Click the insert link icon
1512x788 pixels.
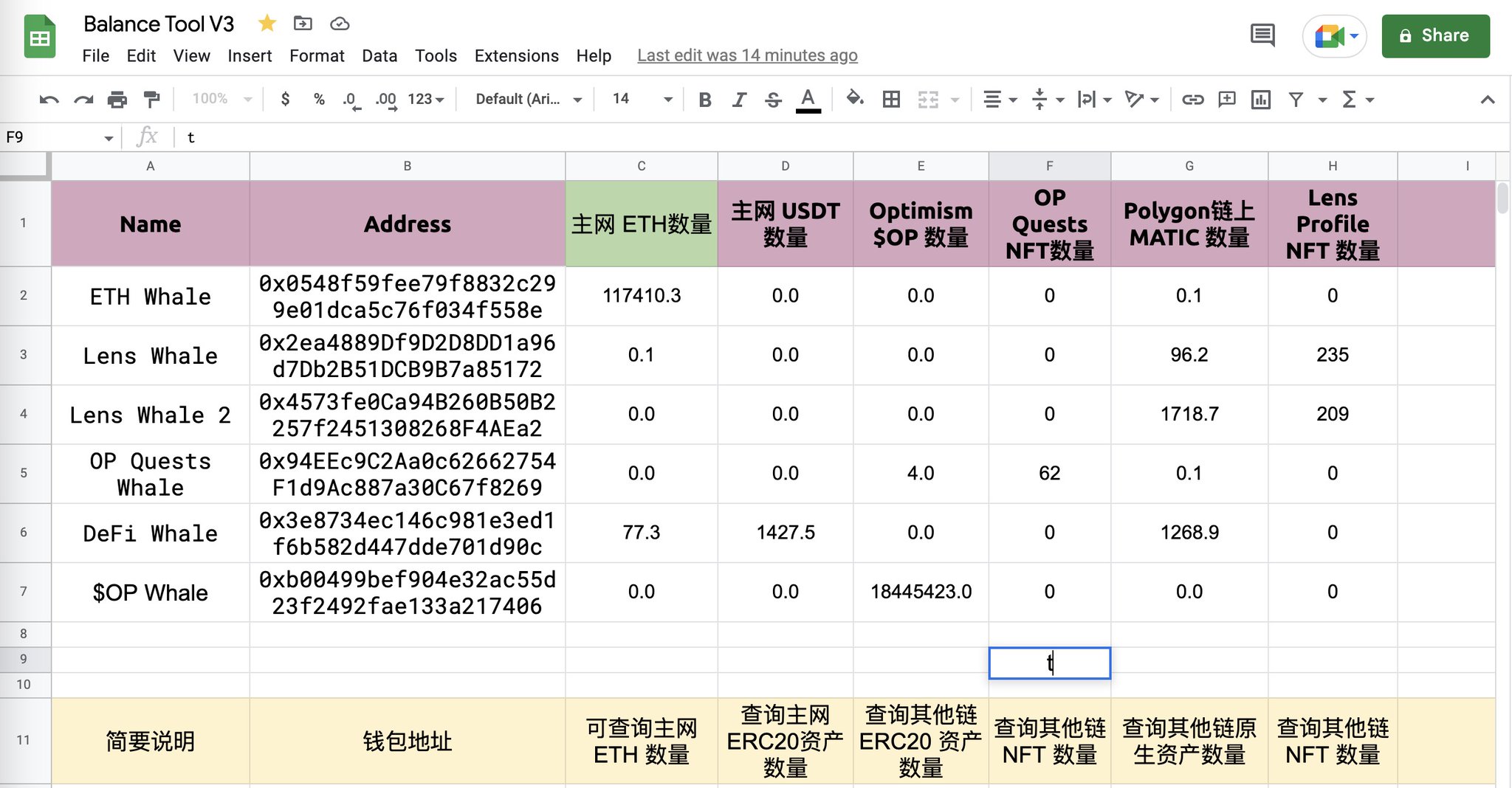(x=1193, y=100)
